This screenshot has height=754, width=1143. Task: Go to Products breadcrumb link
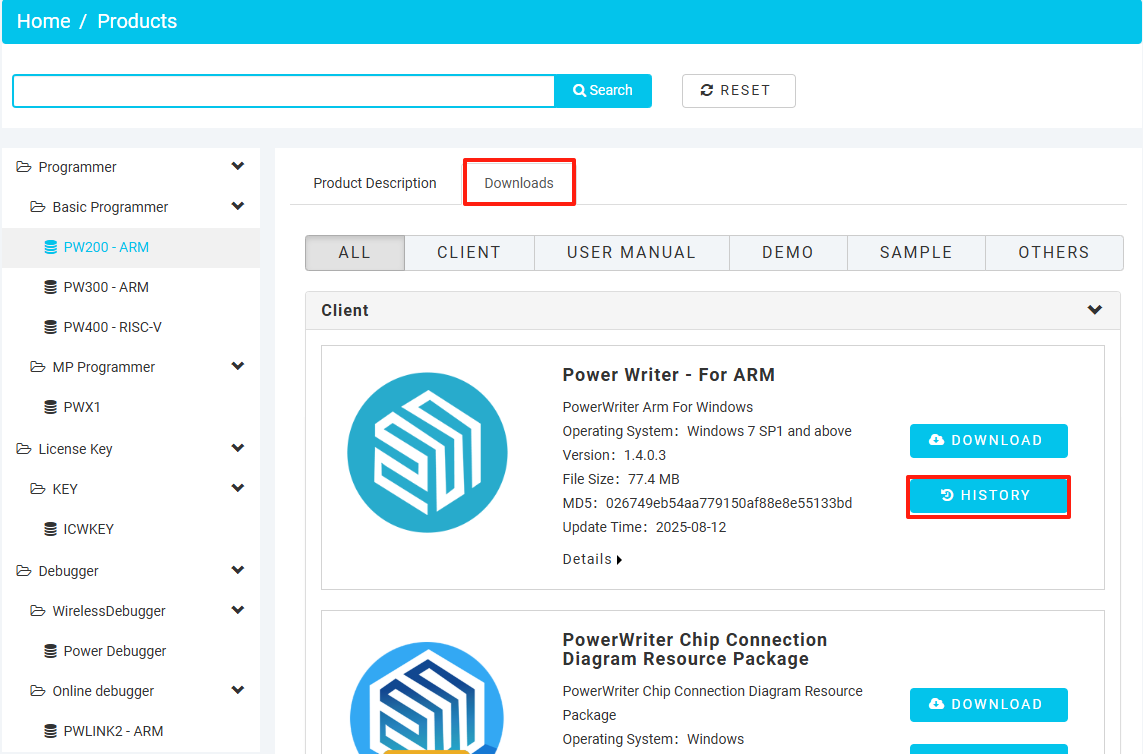click(137, 21)
